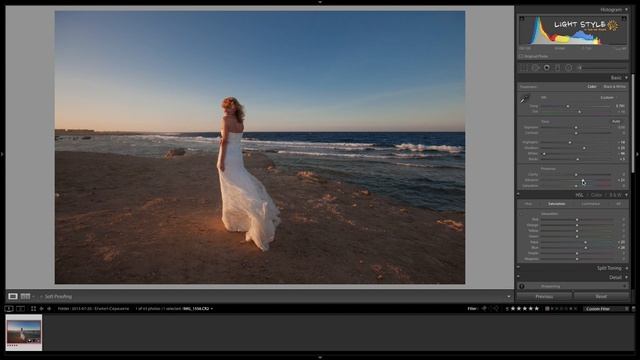Viewport: 640px width, 360px height.
Task: Filter by color label swatches
Action: (561, 309)
